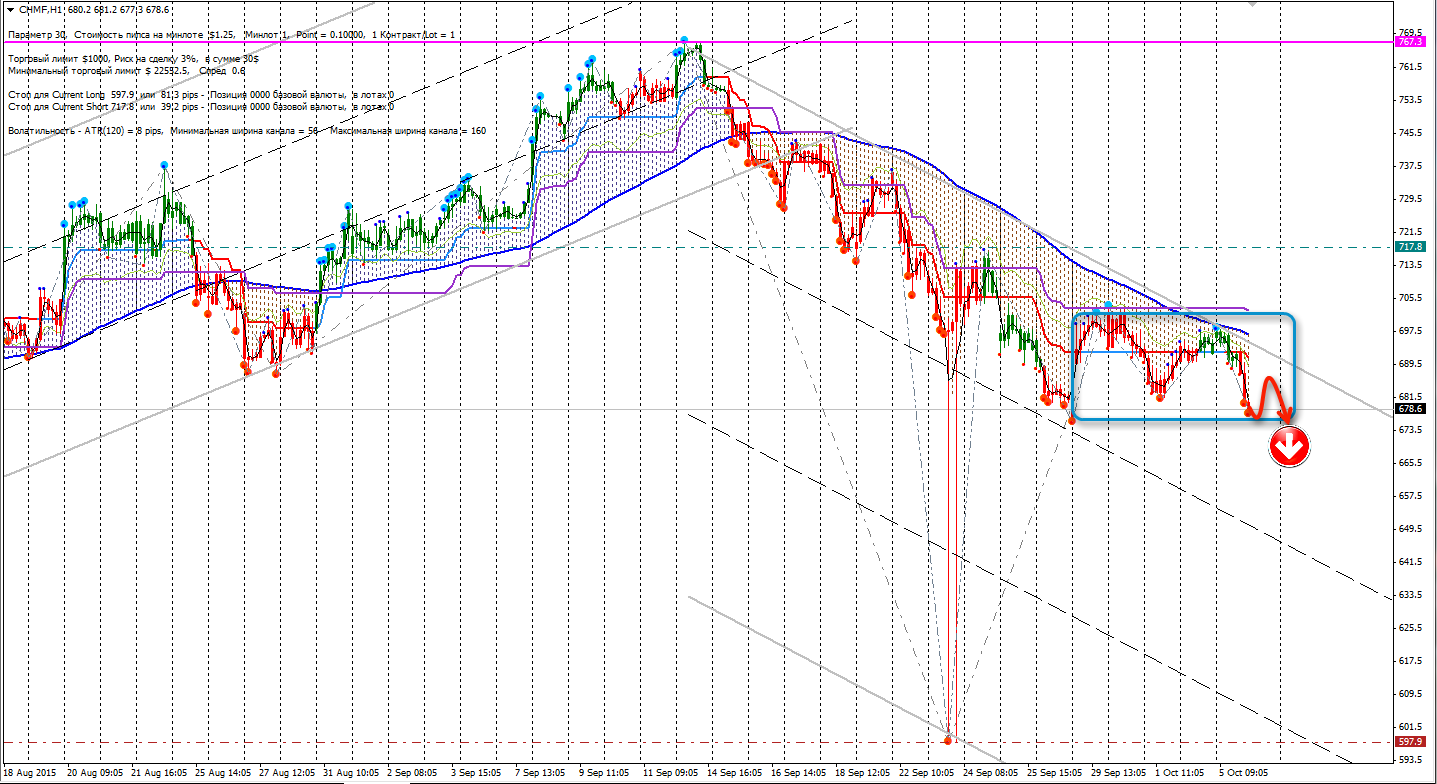Click the 593.5 price scale label
Image resolution: width=1437 pixels, height=784 pixels.
pos(1410,760)
